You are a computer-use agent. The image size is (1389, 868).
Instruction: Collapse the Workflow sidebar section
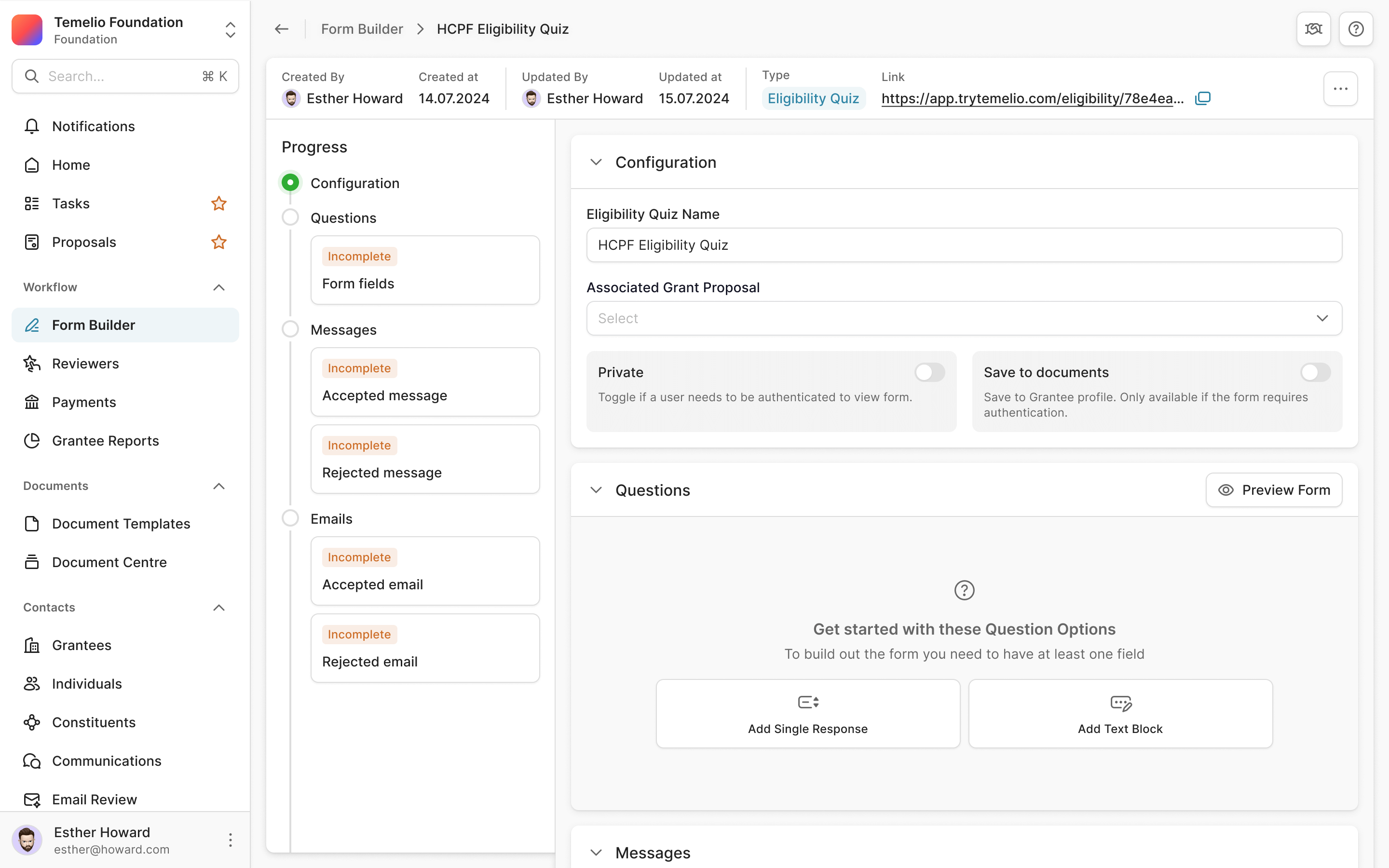(218, 287)
